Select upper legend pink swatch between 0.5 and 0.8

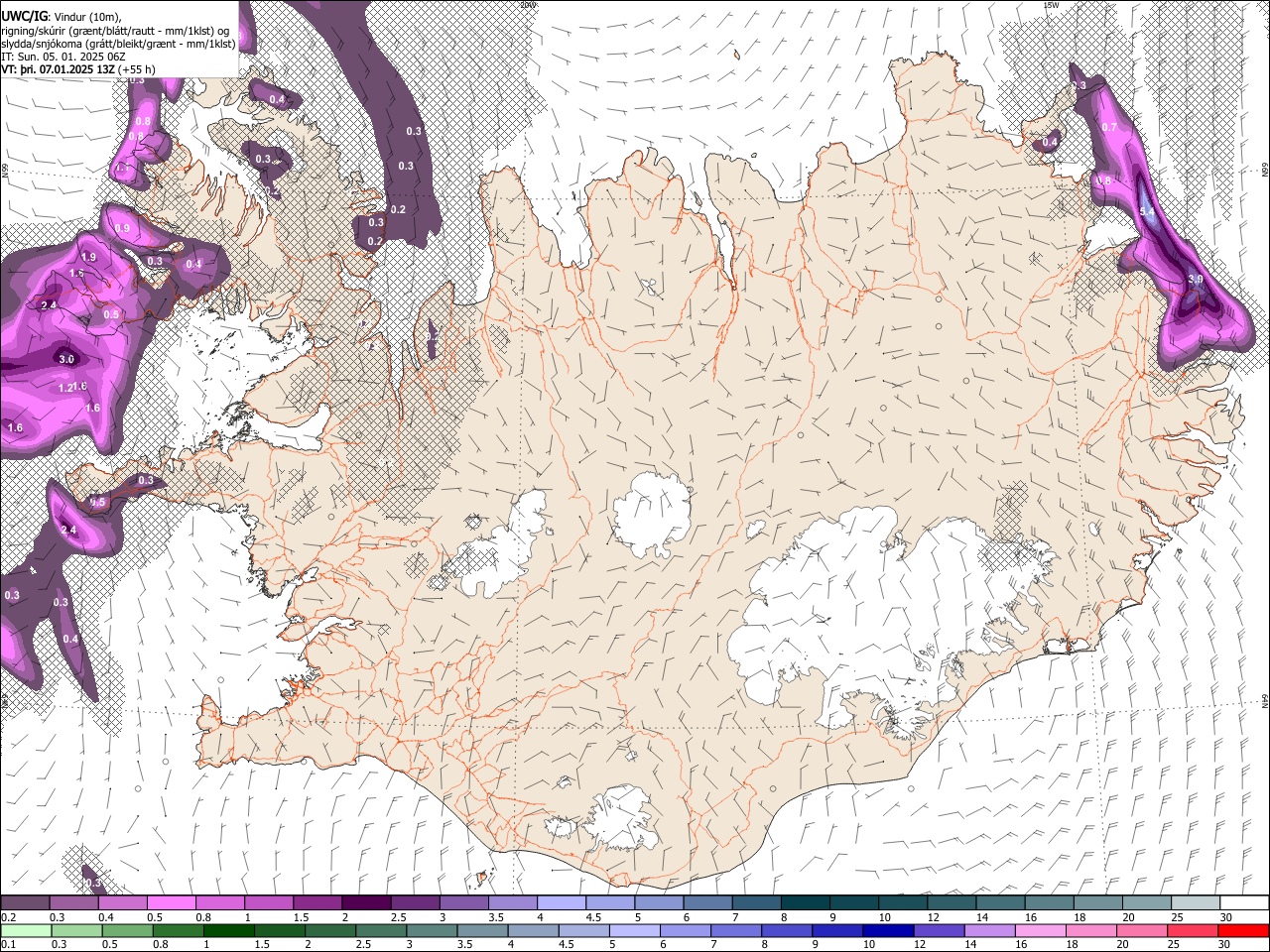(x=172, y=902)
